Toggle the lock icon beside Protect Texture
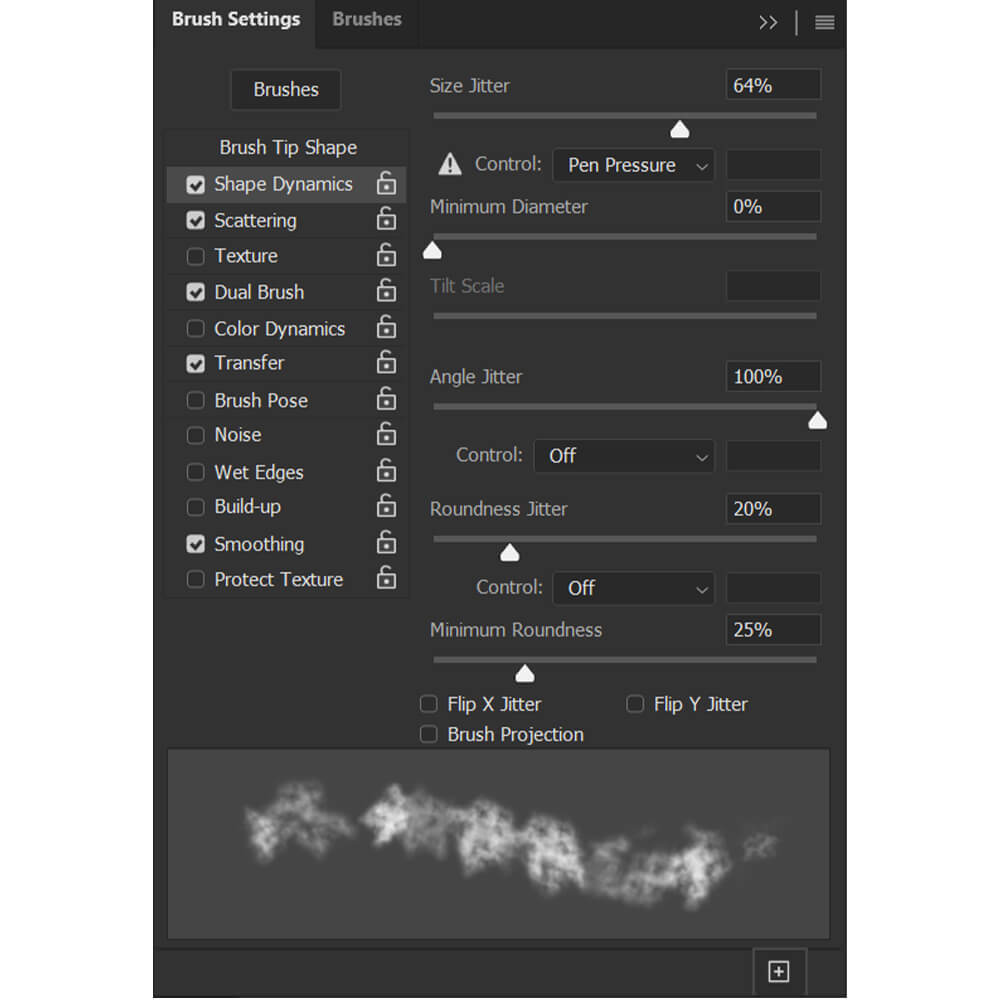 point(386,578)
